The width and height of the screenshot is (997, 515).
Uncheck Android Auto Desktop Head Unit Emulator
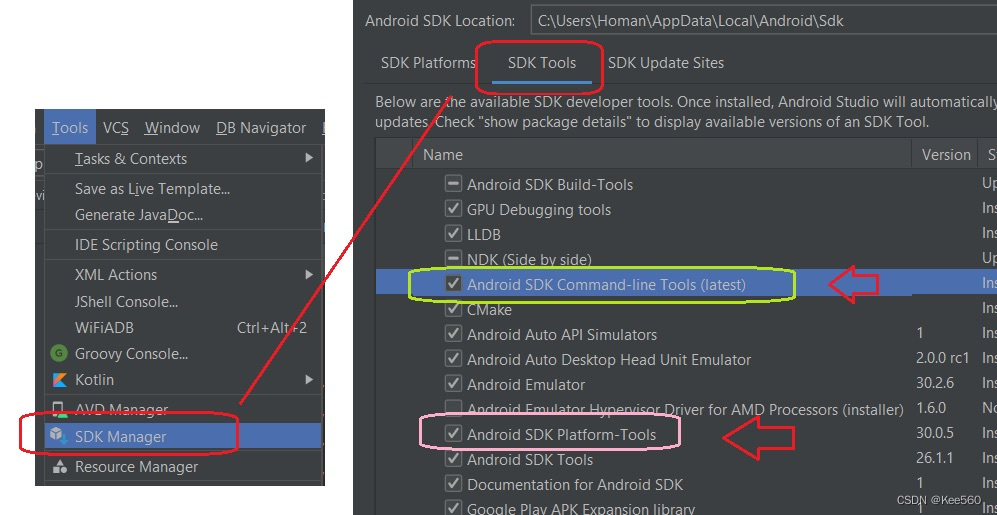coord(453,359)
